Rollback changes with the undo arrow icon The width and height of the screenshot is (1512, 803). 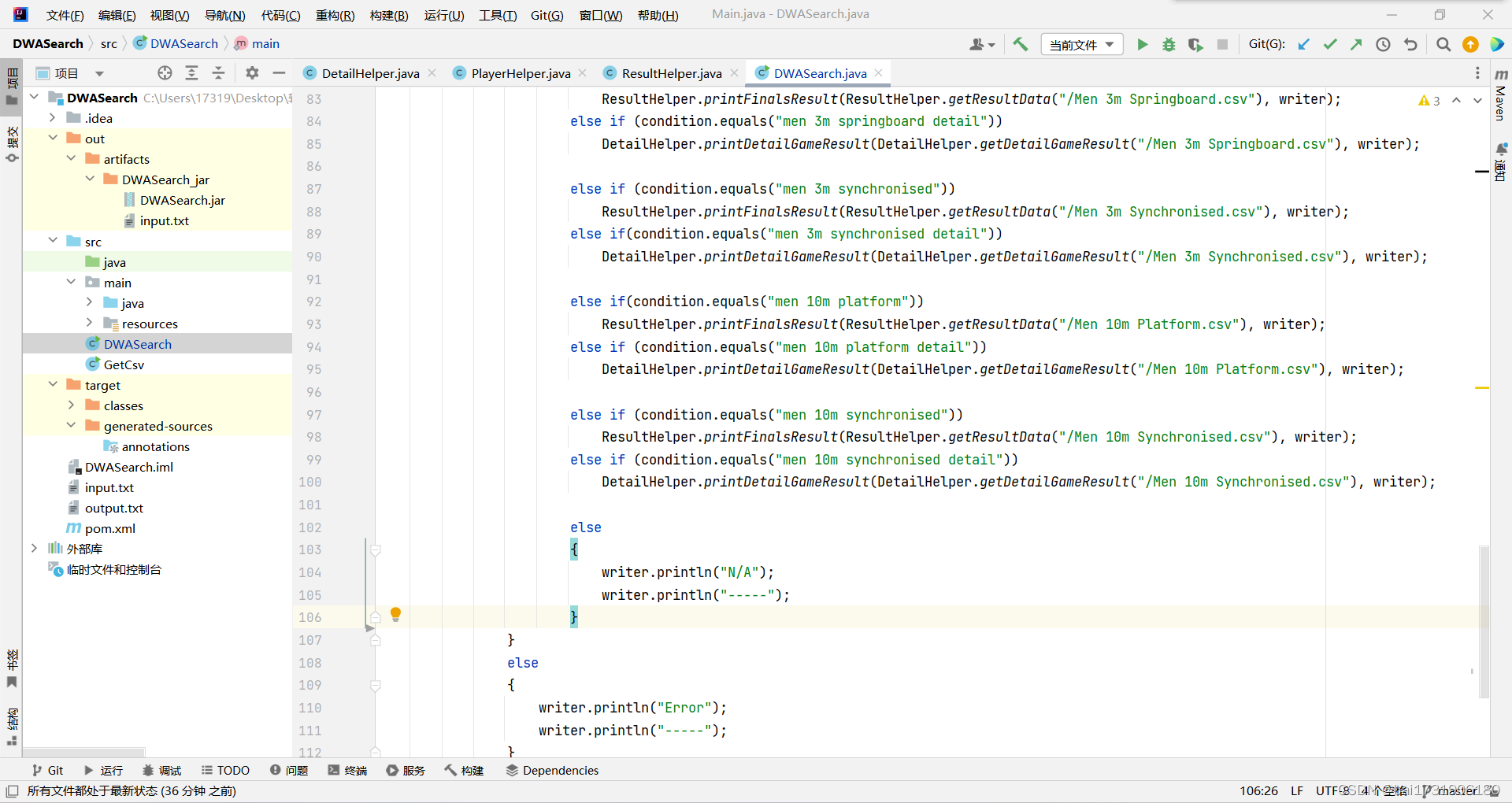pos(1410,44)
